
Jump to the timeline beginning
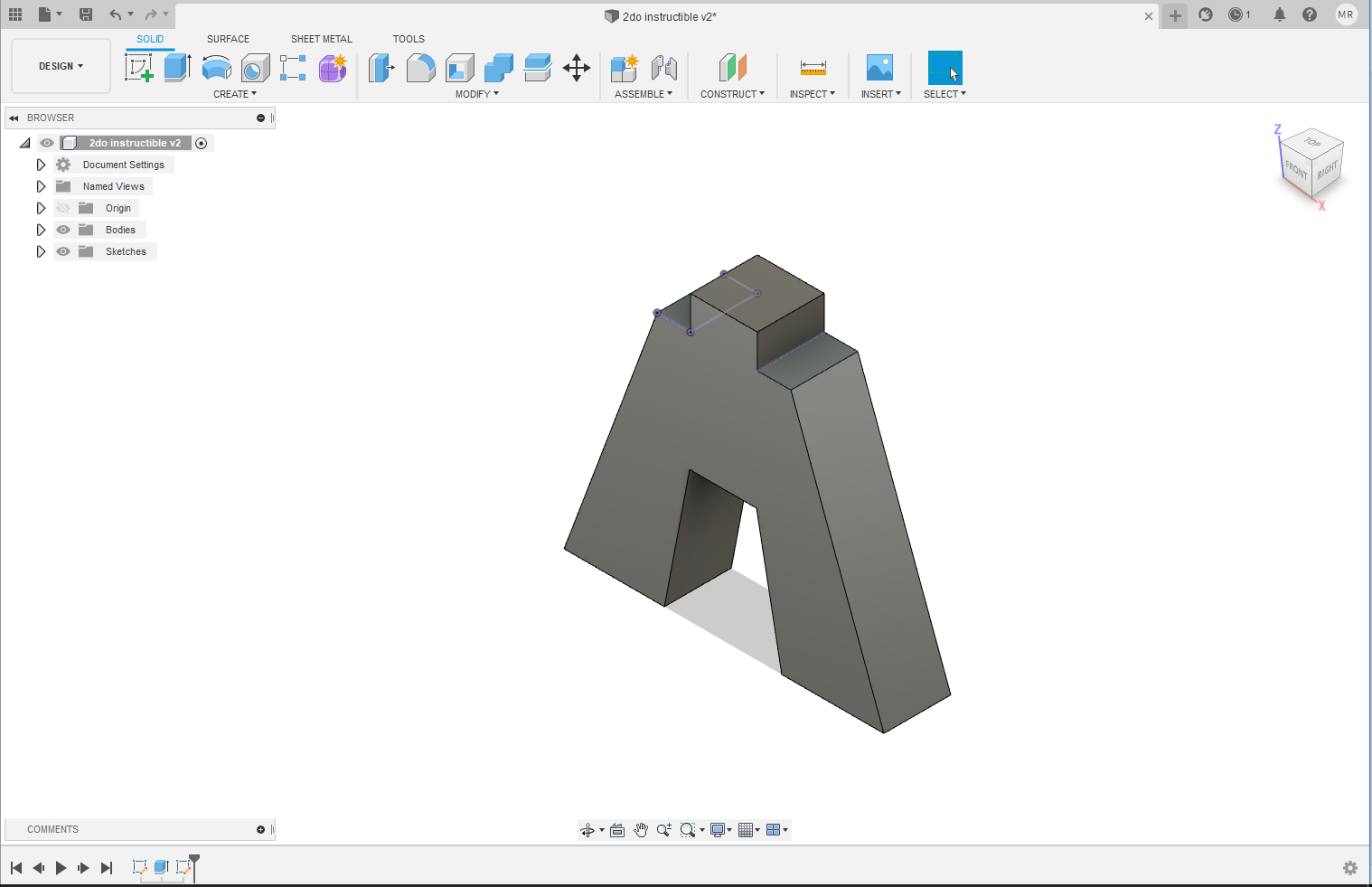pyautogui.click(x=16, y=868)
